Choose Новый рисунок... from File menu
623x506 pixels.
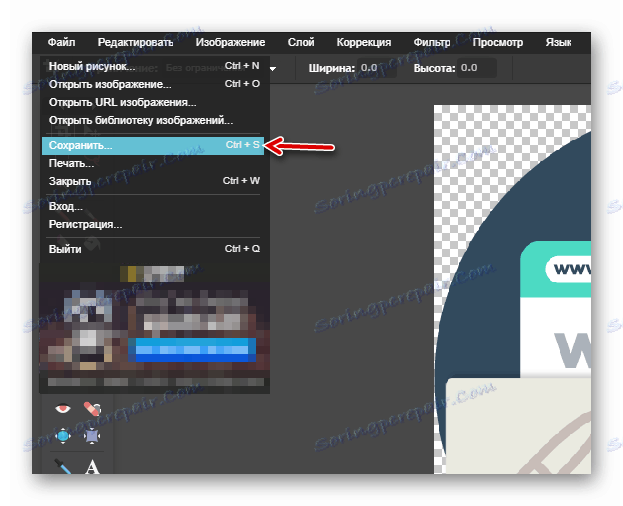point(153,66)
